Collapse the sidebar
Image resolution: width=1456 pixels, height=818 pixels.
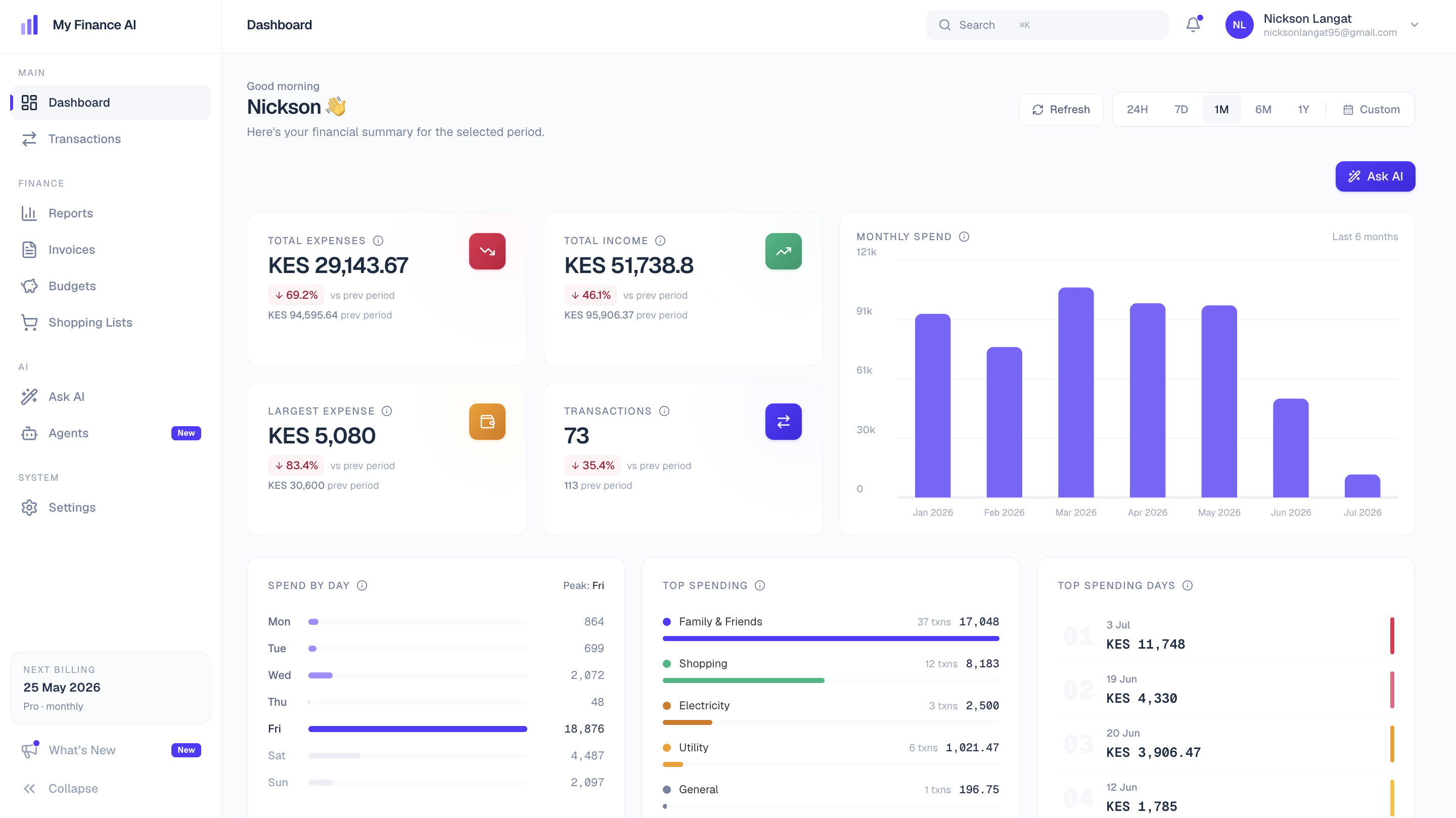tap(60, 789)
